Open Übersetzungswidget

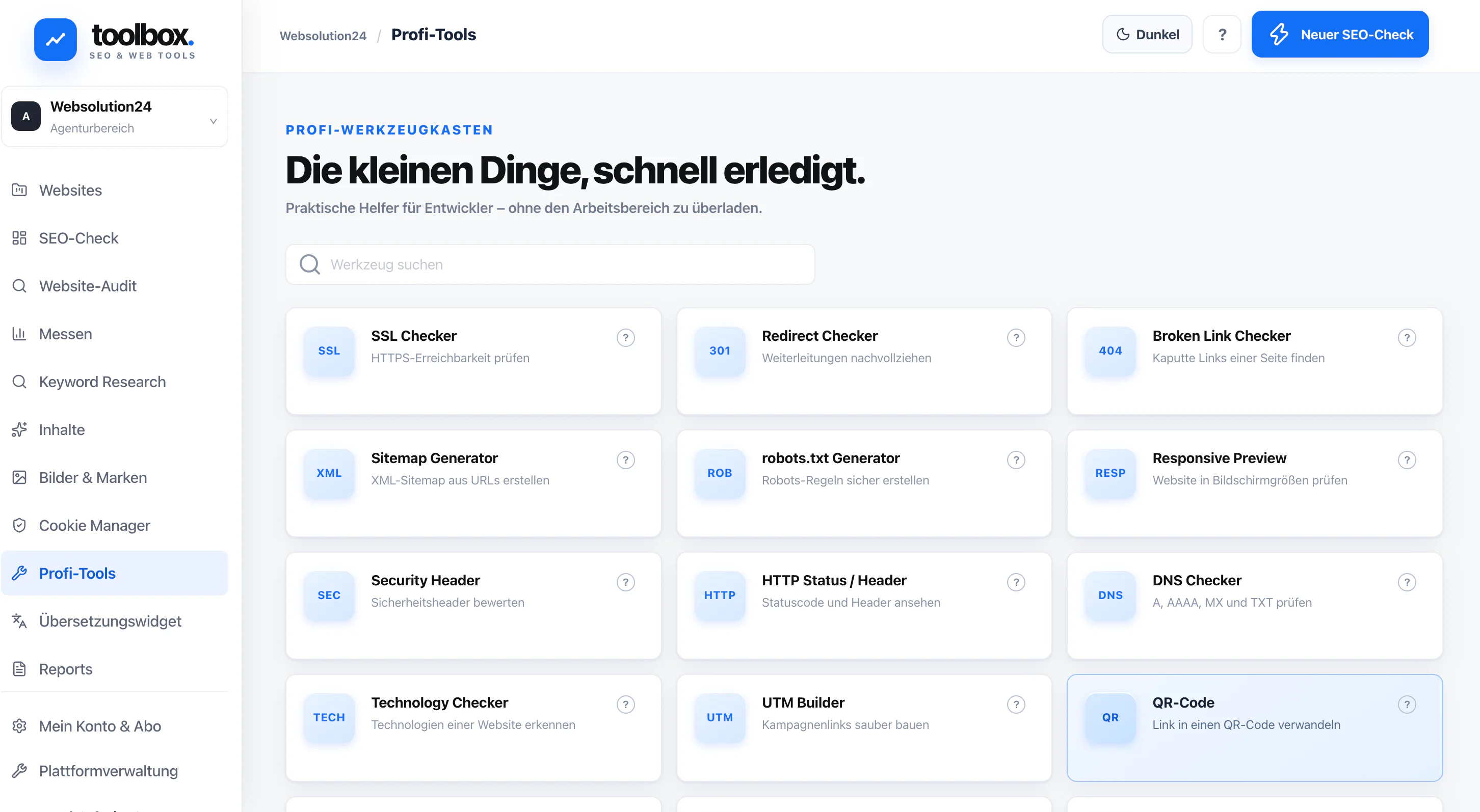click(x=115, y=621)
